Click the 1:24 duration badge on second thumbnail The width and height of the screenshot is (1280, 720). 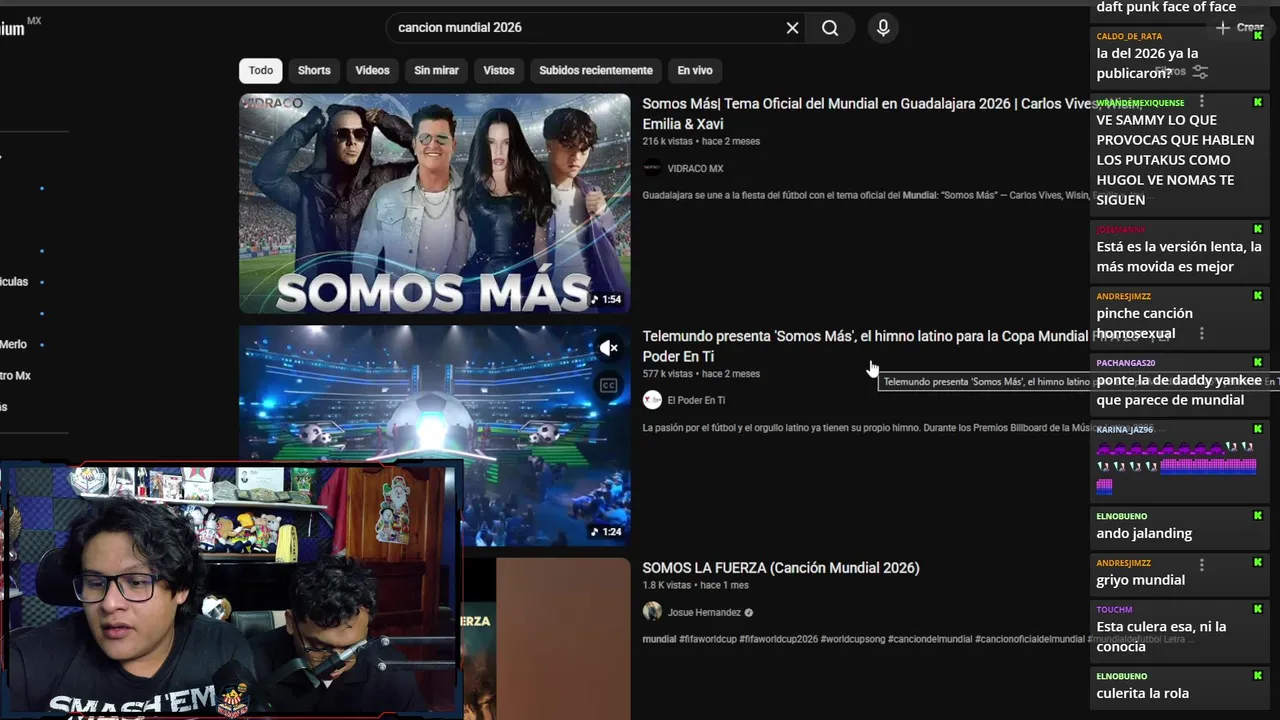pos(606,532)
